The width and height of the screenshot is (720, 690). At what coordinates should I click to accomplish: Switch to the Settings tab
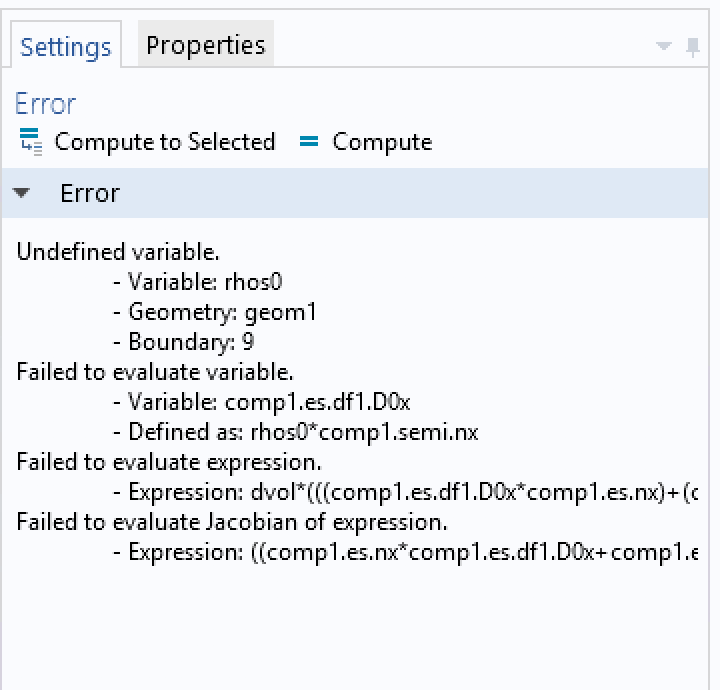pyautogui.click(x=65, y=47)
